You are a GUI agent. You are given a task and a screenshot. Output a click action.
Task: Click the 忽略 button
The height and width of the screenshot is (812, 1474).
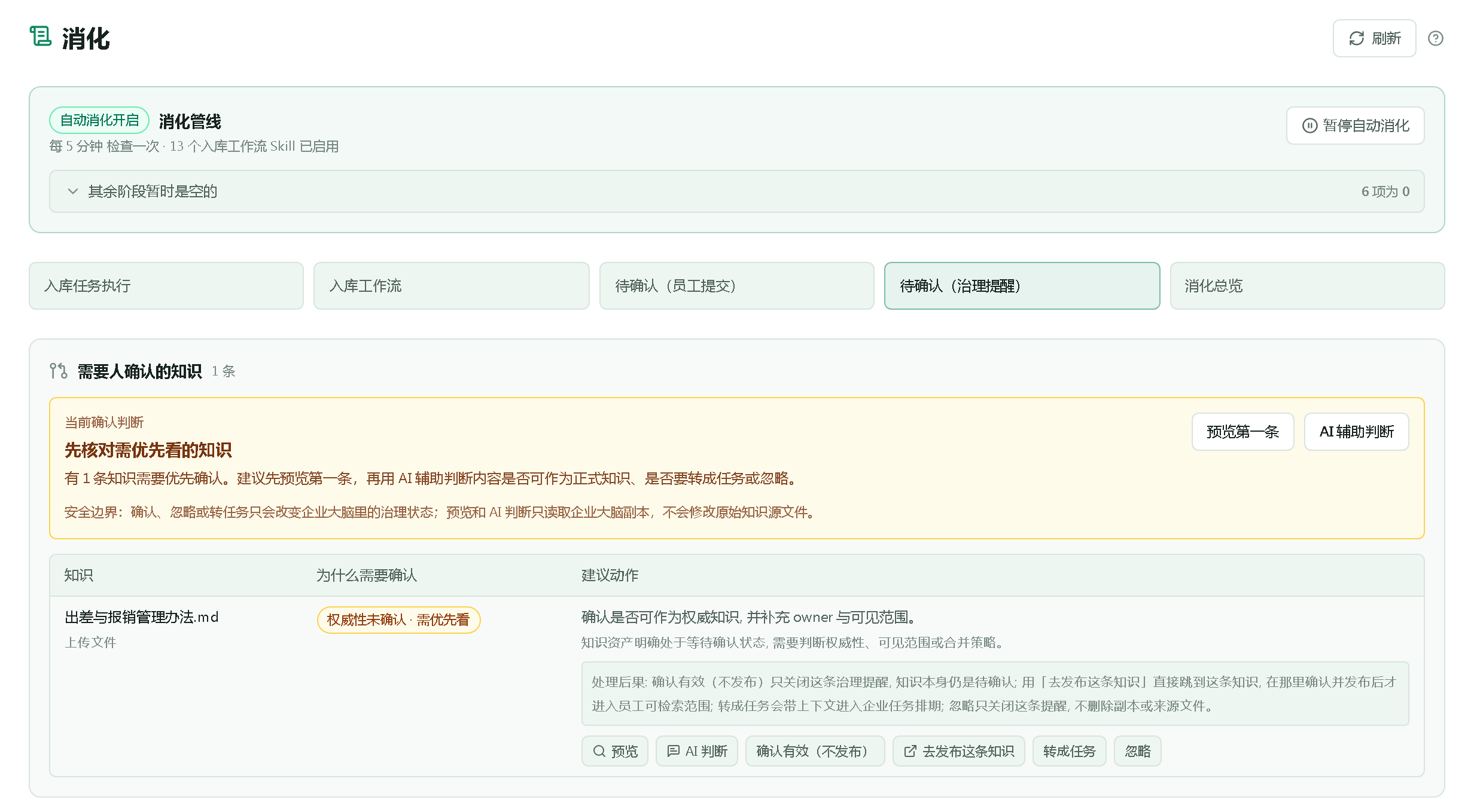click(x=1137, y=751)
